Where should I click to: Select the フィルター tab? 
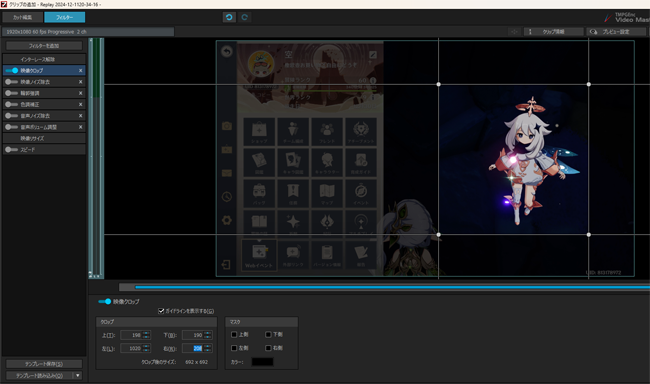(x=65, y=17)
